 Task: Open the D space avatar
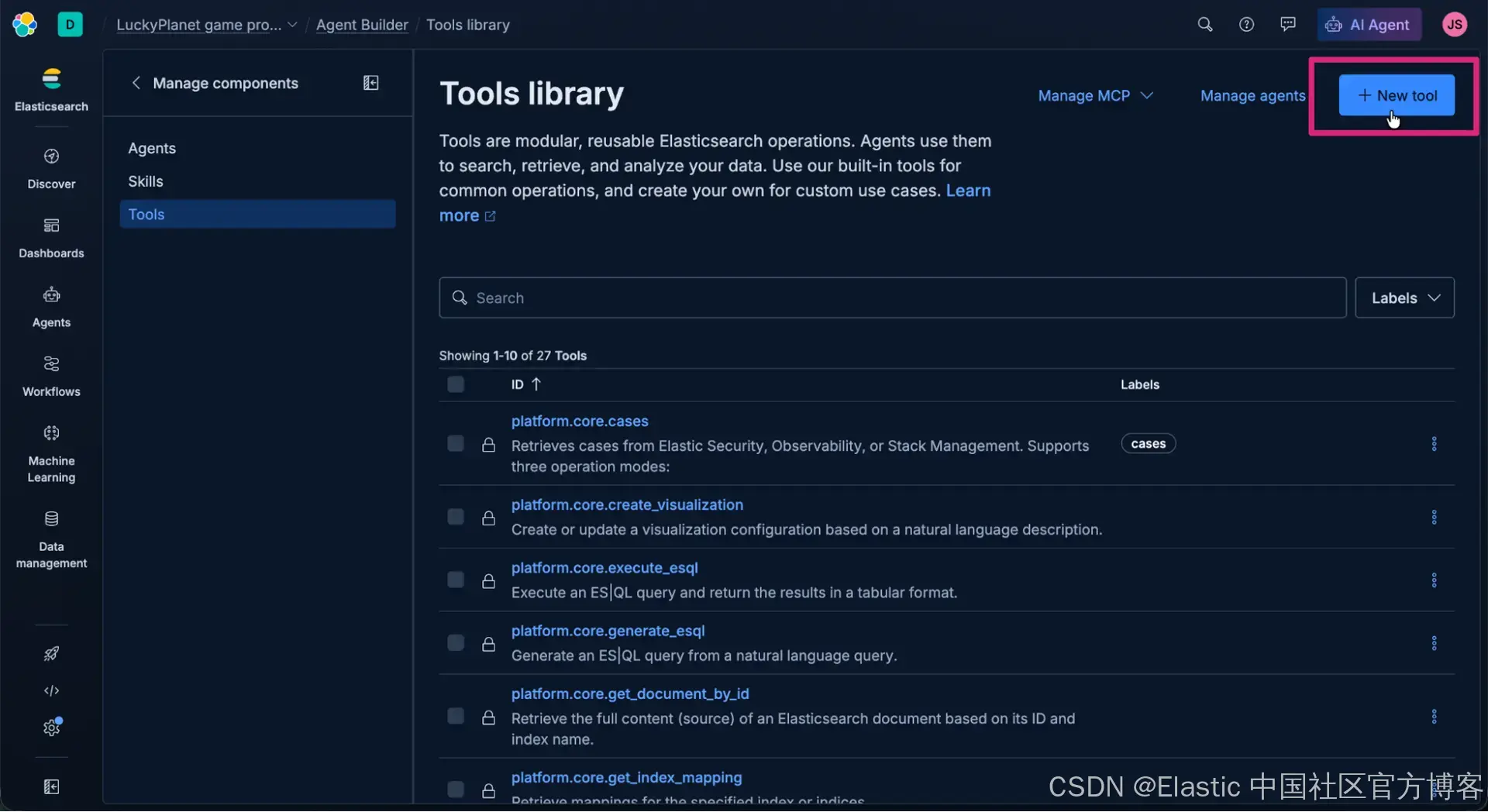pos(70,24)
